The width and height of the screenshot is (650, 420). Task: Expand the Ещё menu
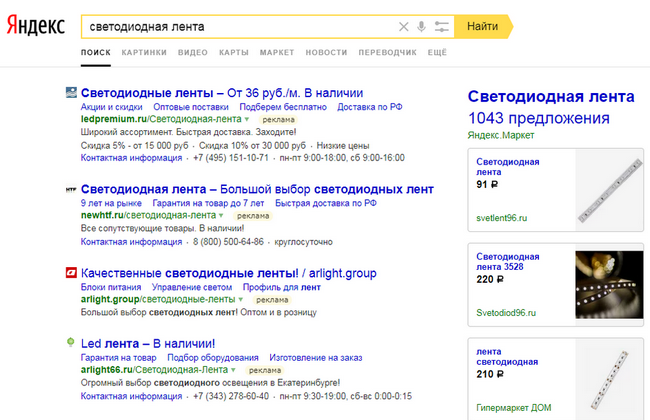pyautogui.click(x=437, y=53)
